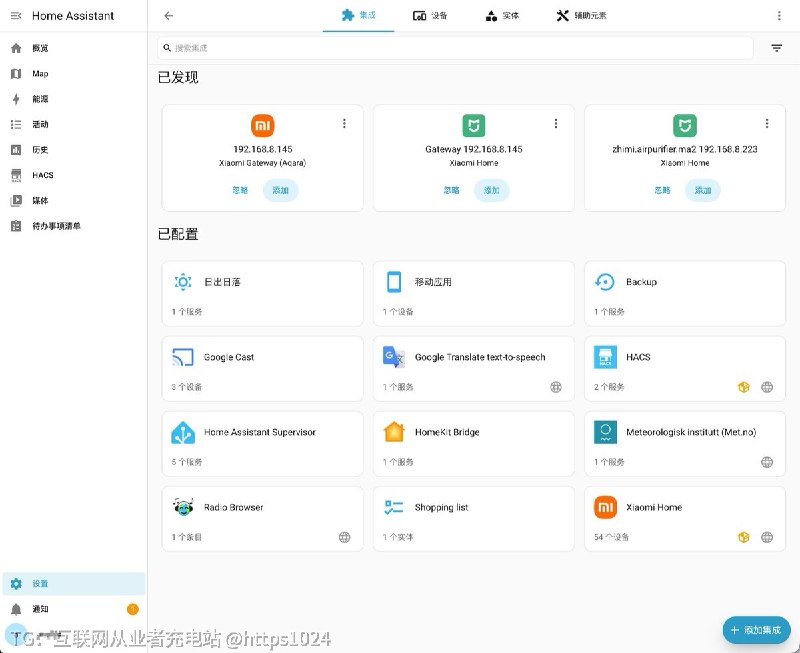Open the 1 个实体 link under Shopping list
This screenshot has width=800, height=653.
(398, 537)
